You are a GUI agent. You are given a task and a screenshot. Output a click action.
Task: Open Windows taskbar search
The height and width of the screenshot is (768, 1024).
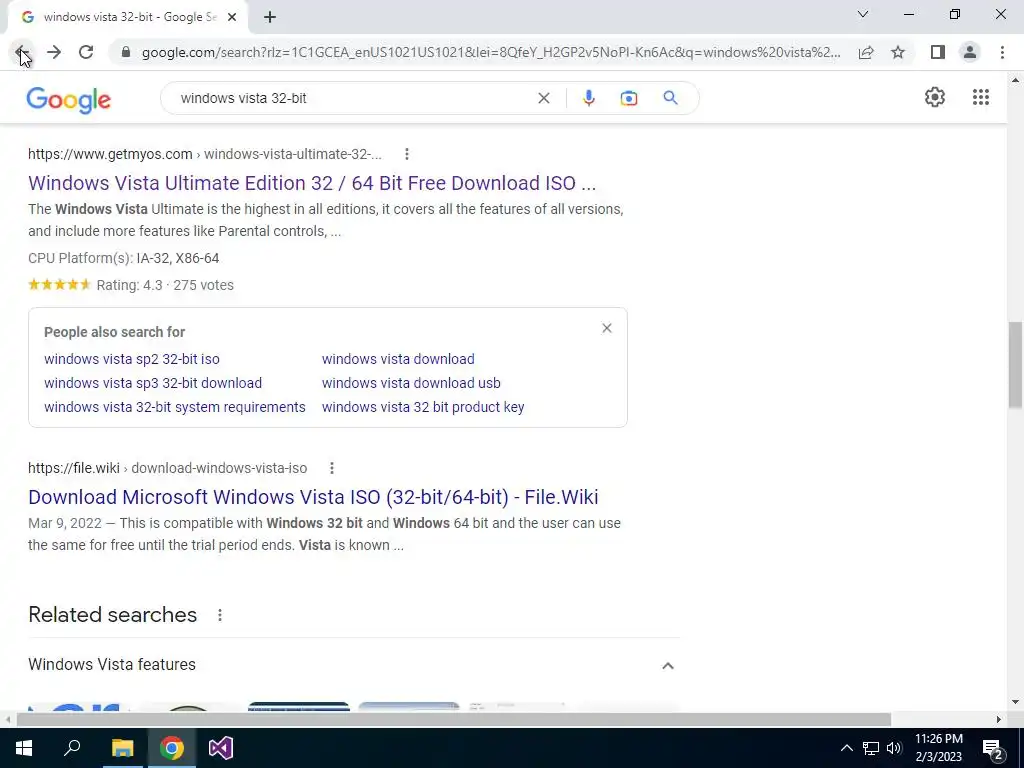click(x=72, y=748)
